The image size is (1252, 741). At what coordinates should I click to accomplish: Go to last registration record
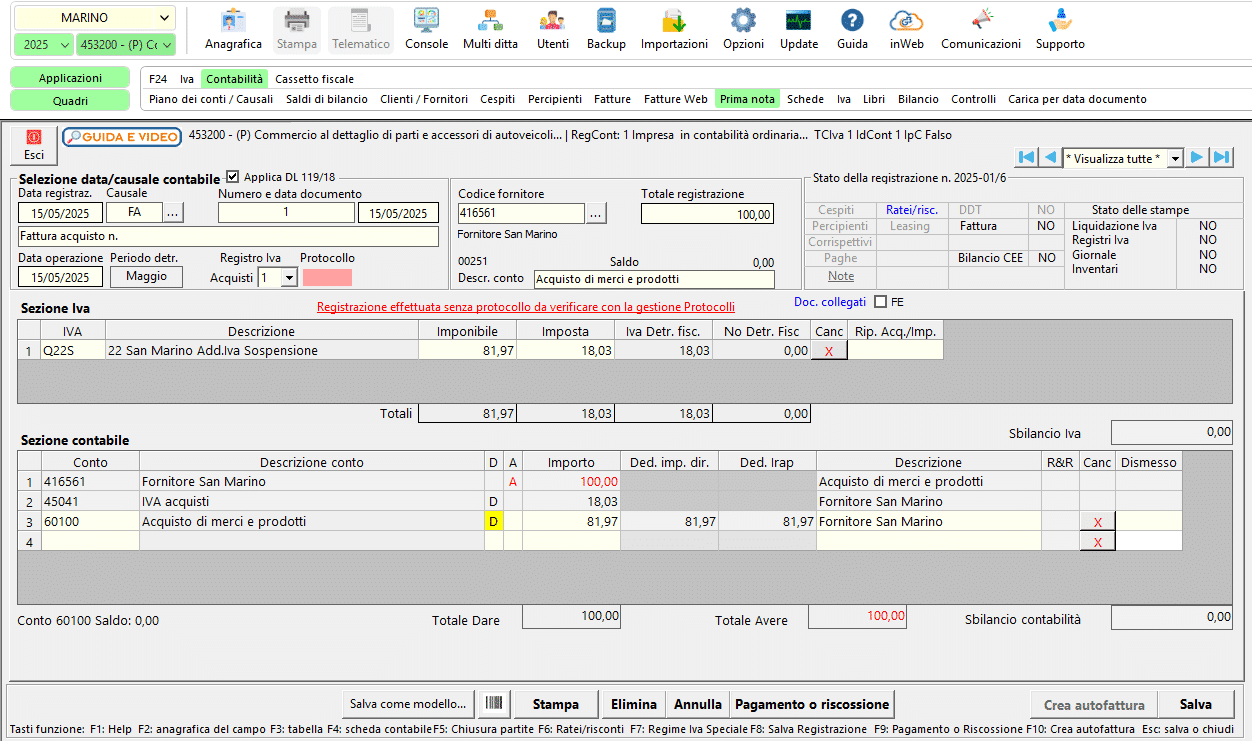pos(1221,157)
